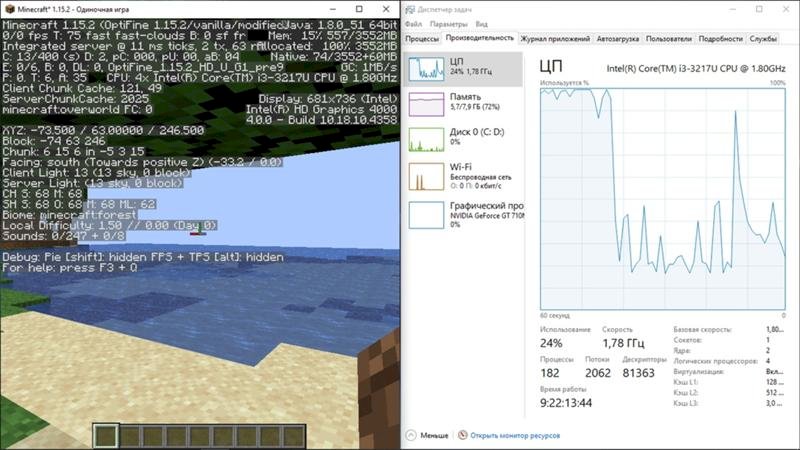Click the 81363 handles count
Viewport: 800px width, 450px height.
coord(638,373)
